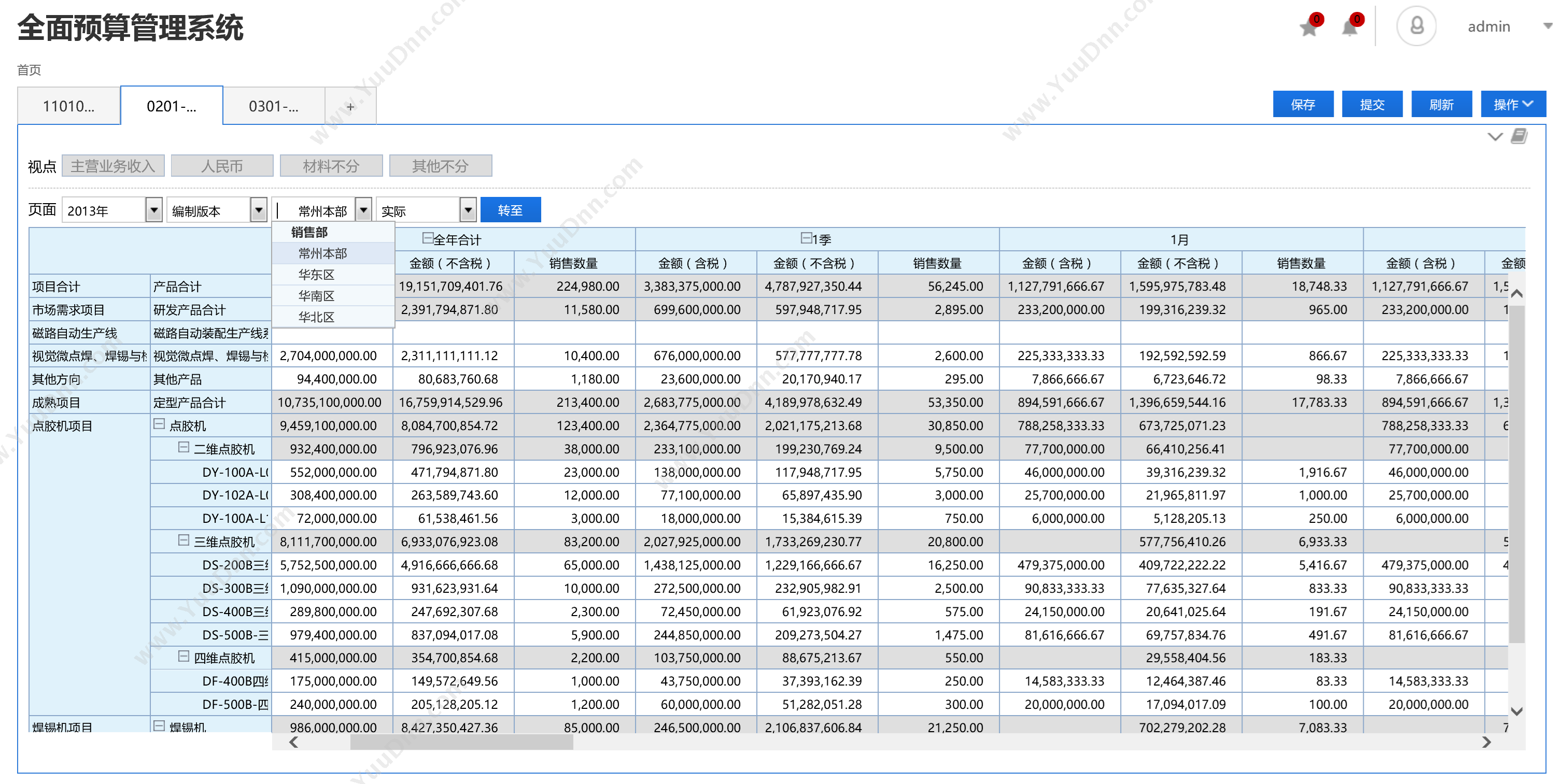Open the notifications bell icon
Screen dimensions: 1566x784
point(1350,28)
